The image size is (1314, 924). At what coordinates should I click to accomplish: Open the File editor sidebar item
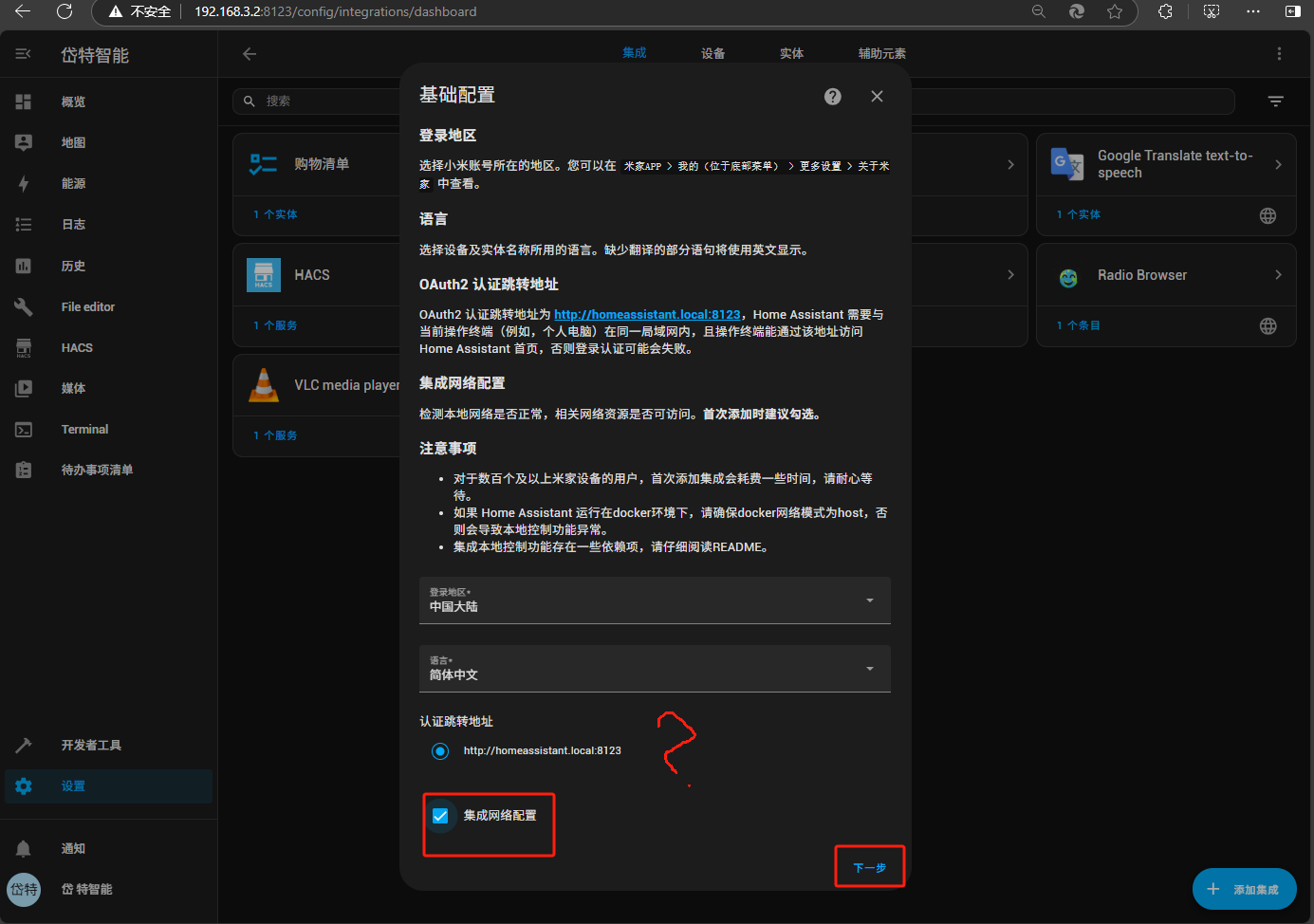87,307
